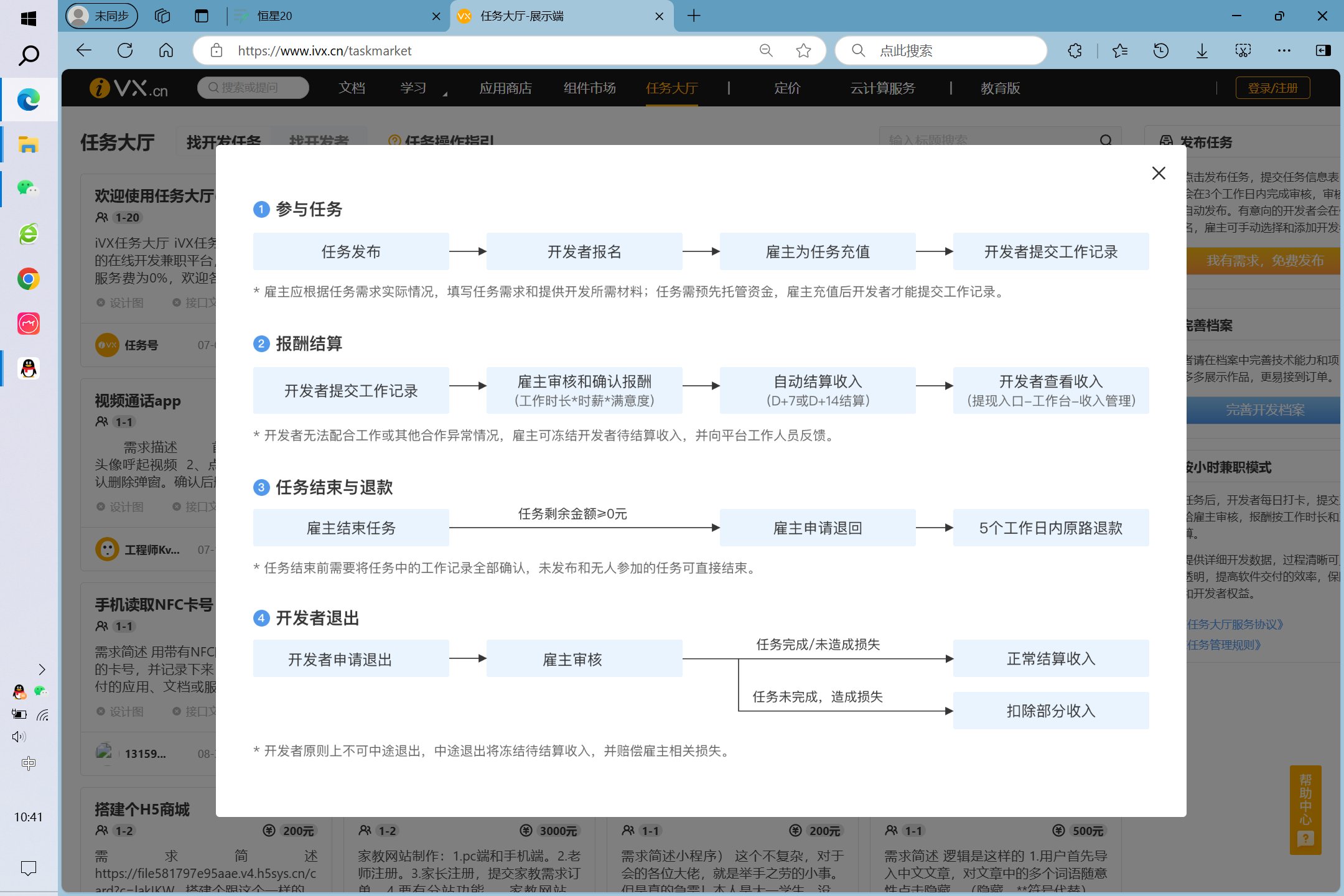Open taskbar clock showing 10:41

29,817
